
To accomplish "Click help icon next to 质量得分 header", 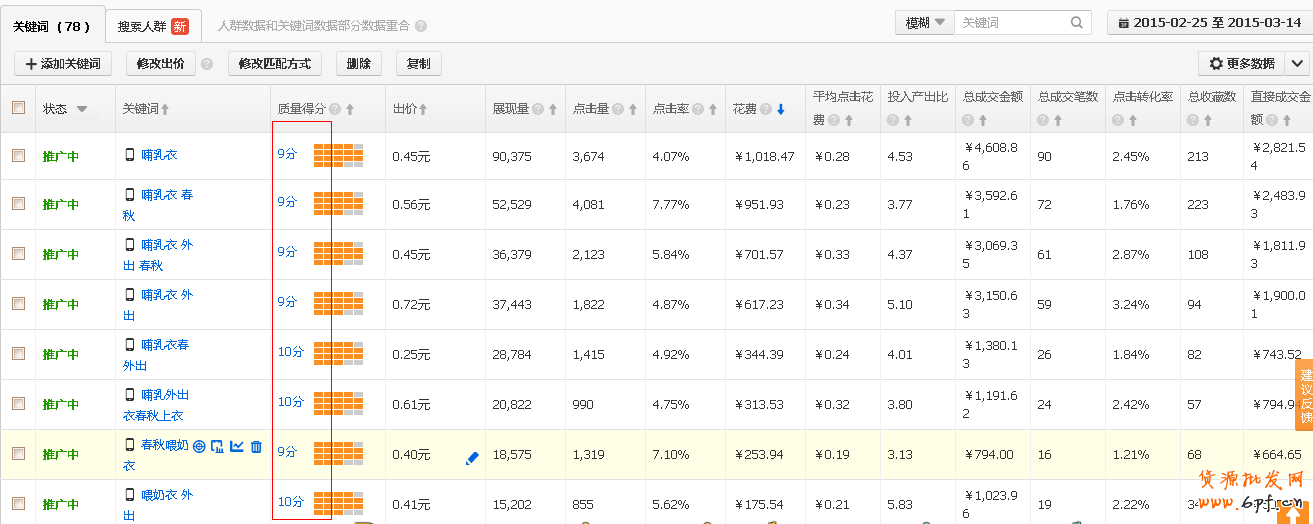I will coord(335,109).
